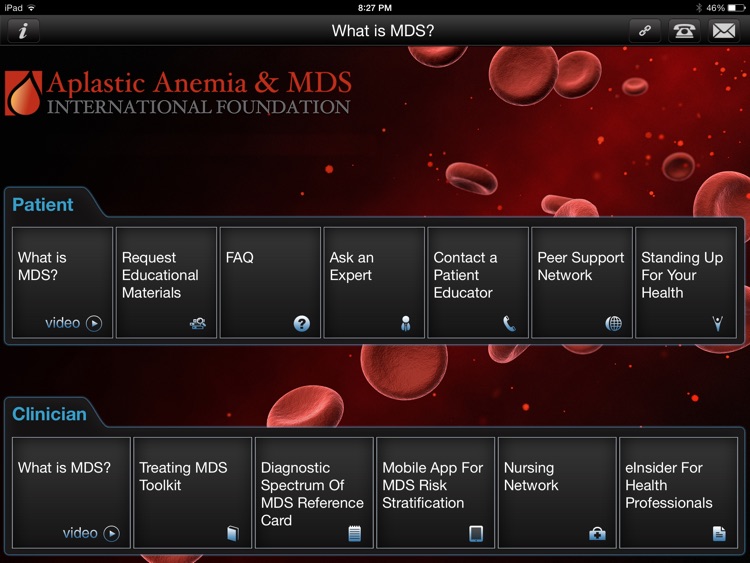
Task: Tap the FAQ question mark icon
Action: [x=301, y=323]
